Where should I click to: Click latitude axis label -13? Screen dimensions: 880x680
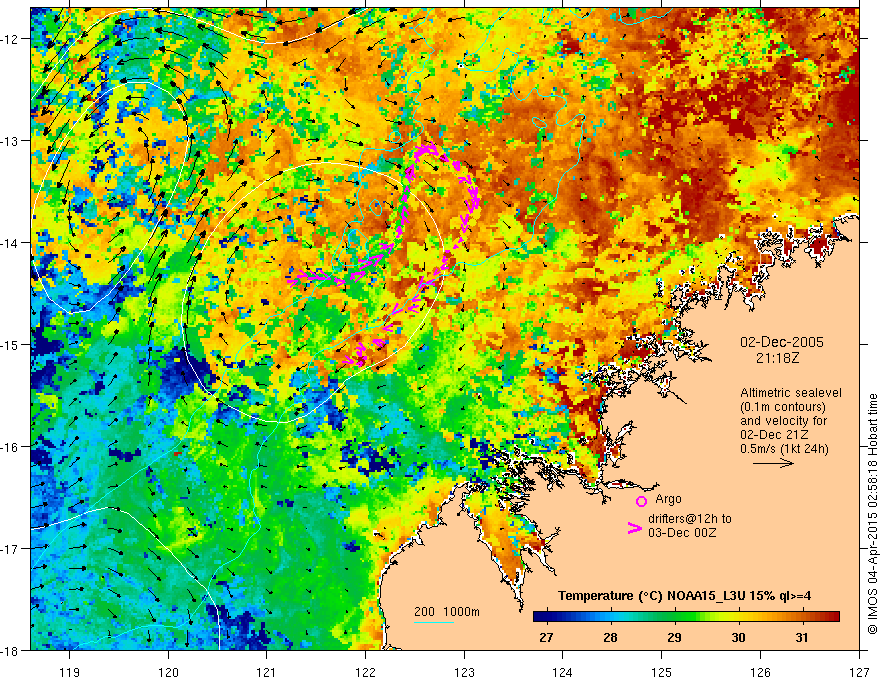(x=11, y=141)
